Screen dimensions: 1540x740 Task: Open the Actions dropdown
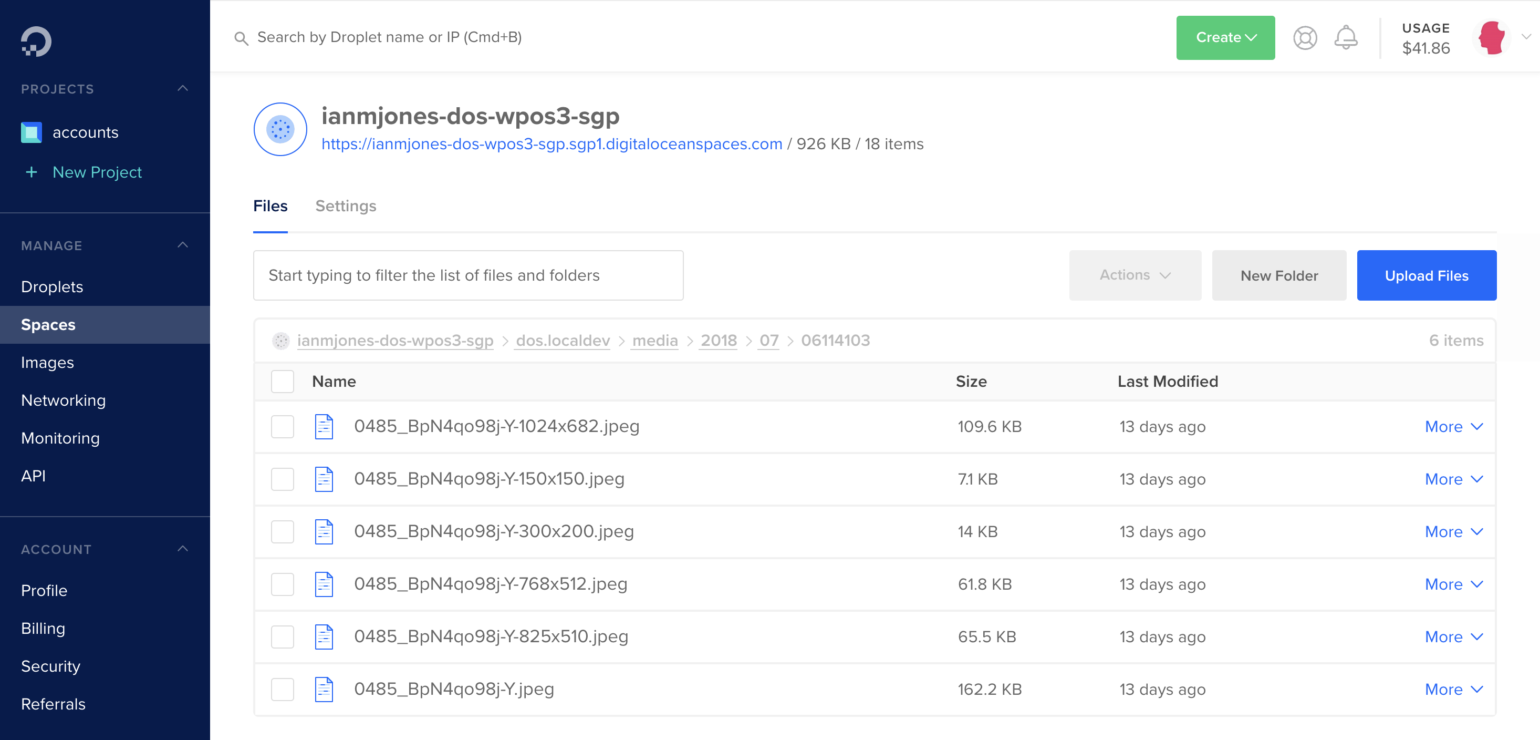pos(1135,275)
